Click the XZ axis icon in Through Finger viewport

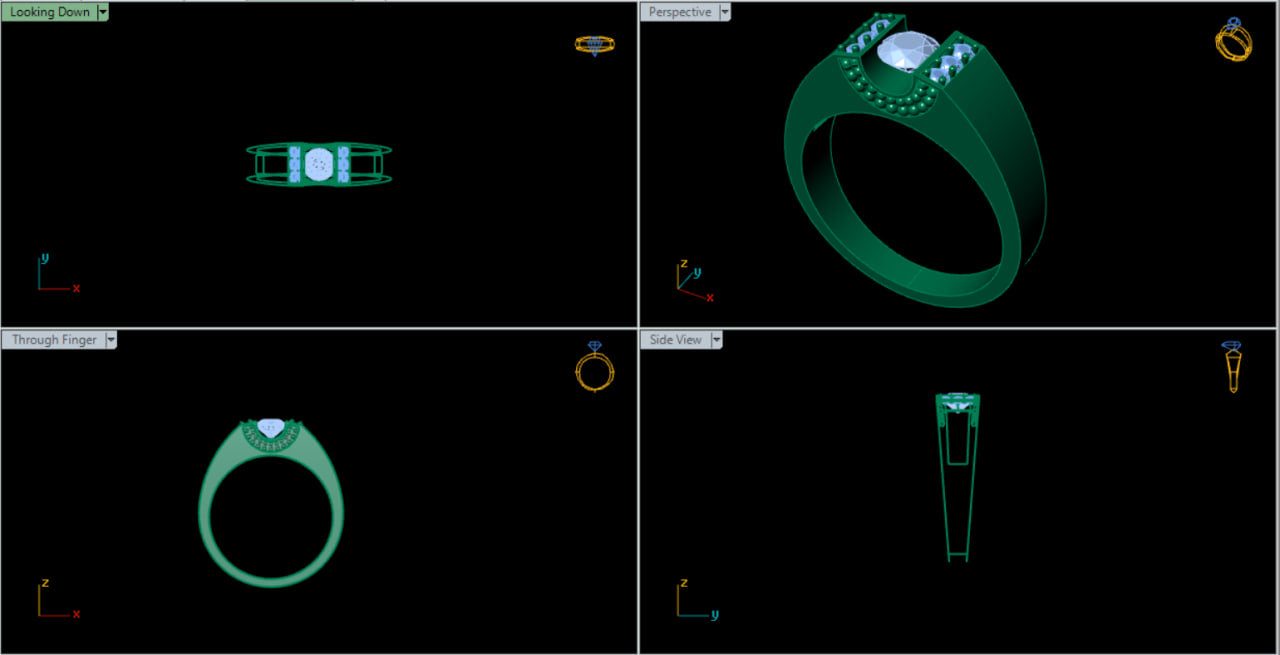coord(57,598)
